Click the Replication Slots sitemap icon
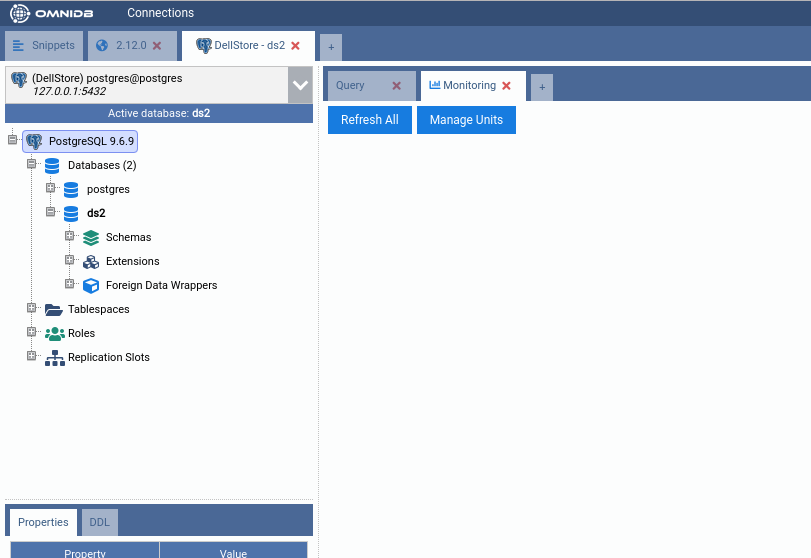 pos(54,358)
